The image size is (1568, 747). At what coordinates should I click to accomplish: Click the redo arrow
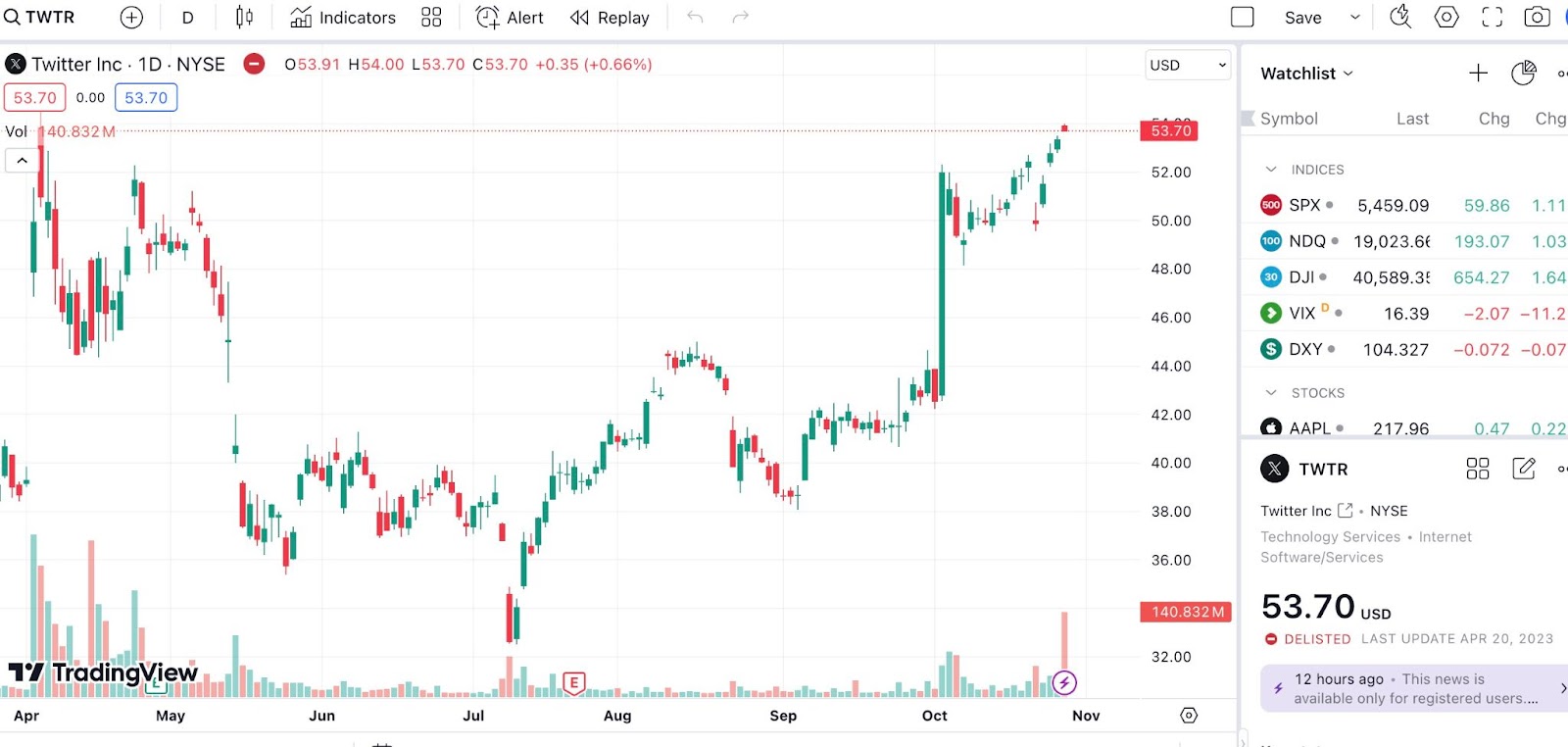[x=741, y=17]
